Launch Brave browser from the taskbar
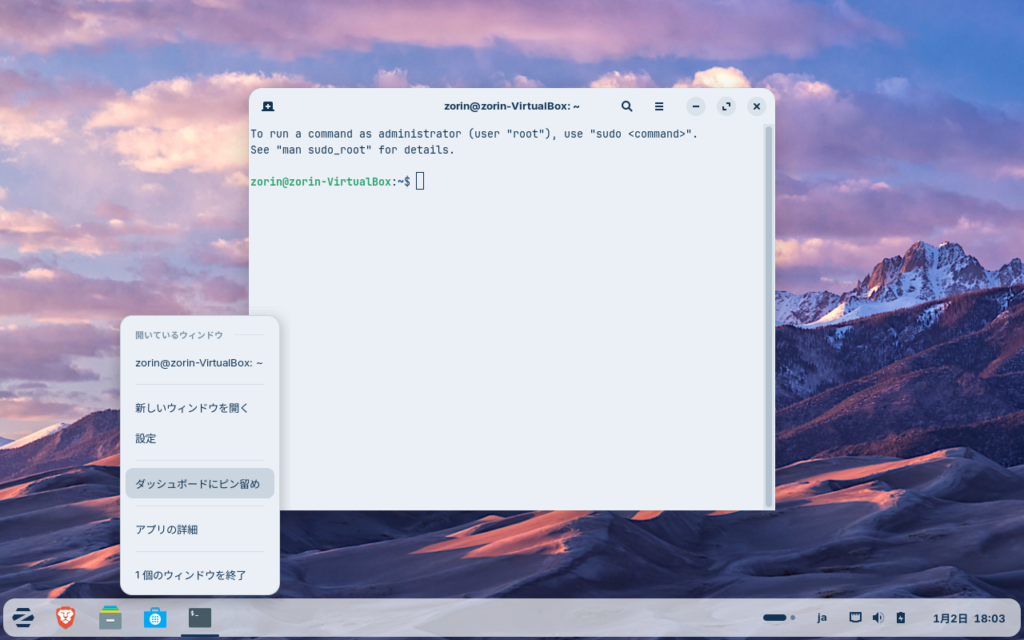 click(x=66, y=618)
